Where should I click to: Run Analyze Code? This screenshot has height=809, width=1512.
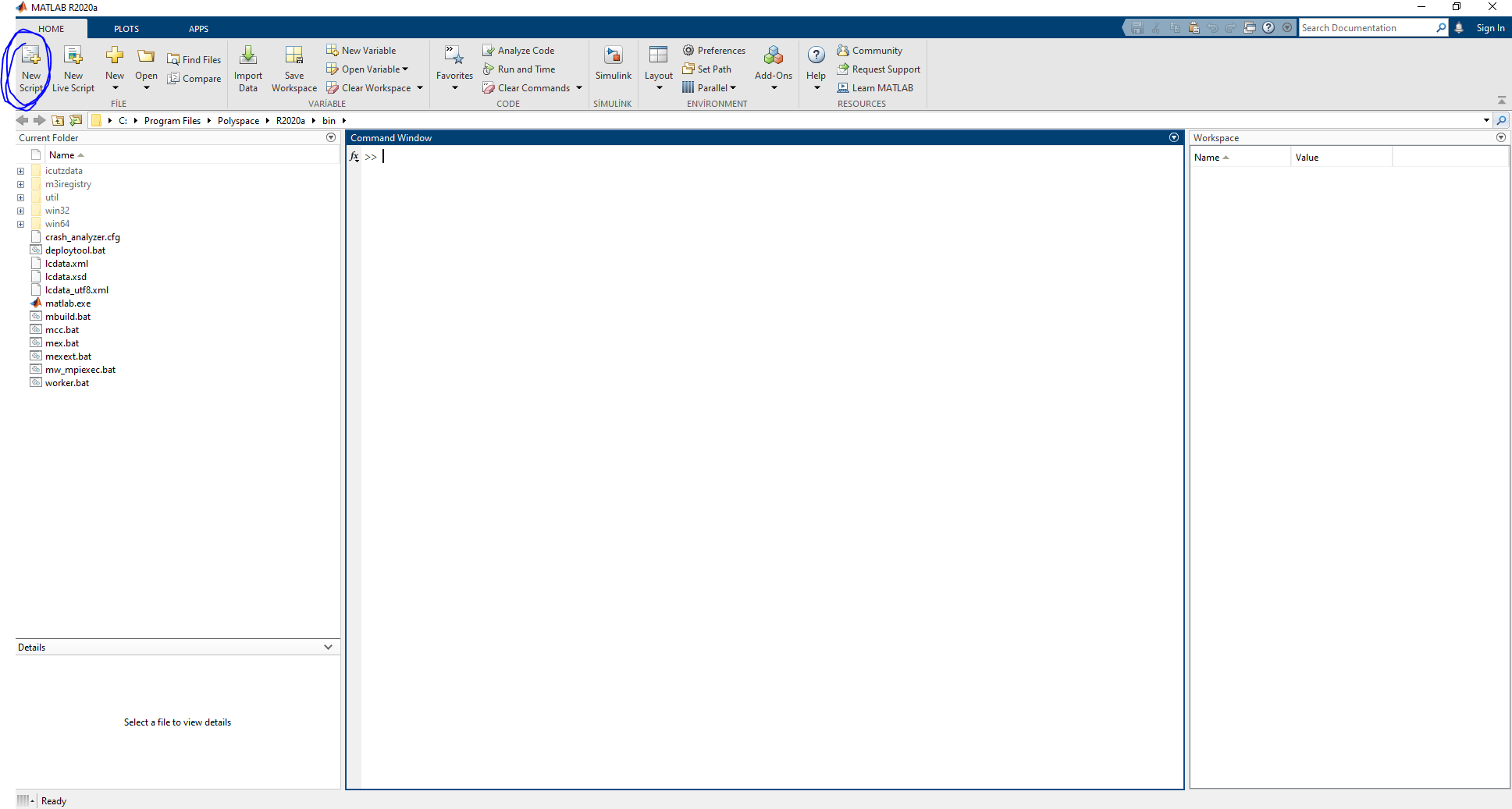coord(518,50)
